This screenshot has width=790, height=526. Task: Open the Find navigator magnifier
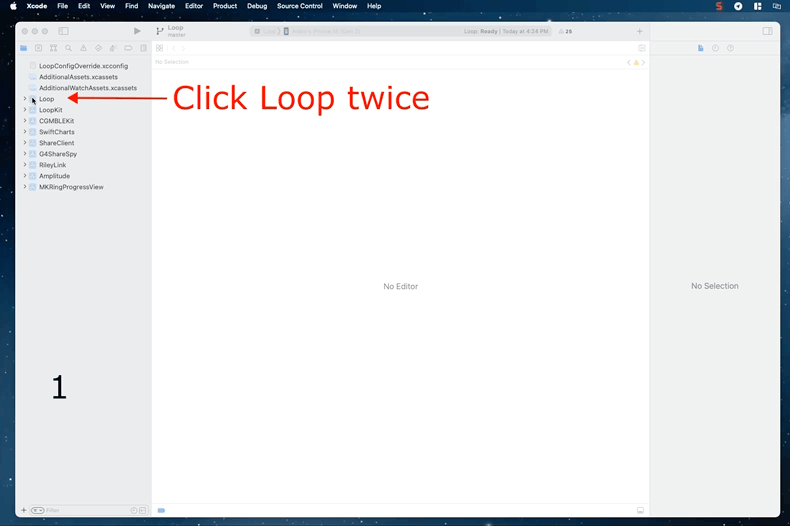click(69, 48)
